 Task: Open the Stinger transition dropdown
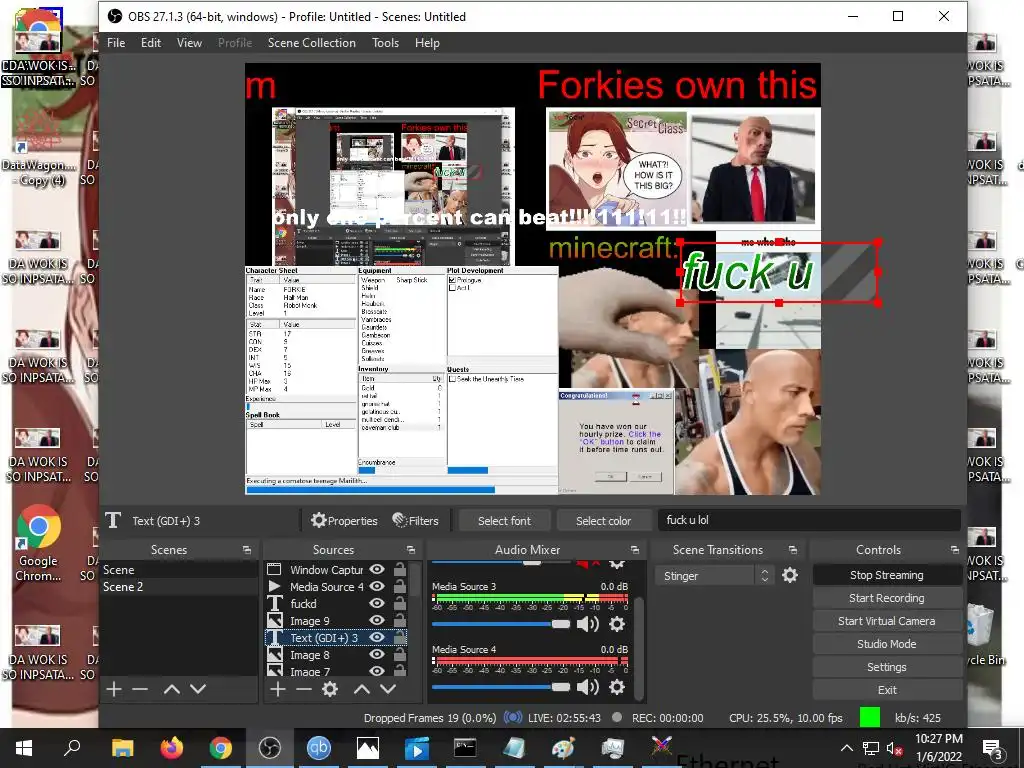point(714,575)
